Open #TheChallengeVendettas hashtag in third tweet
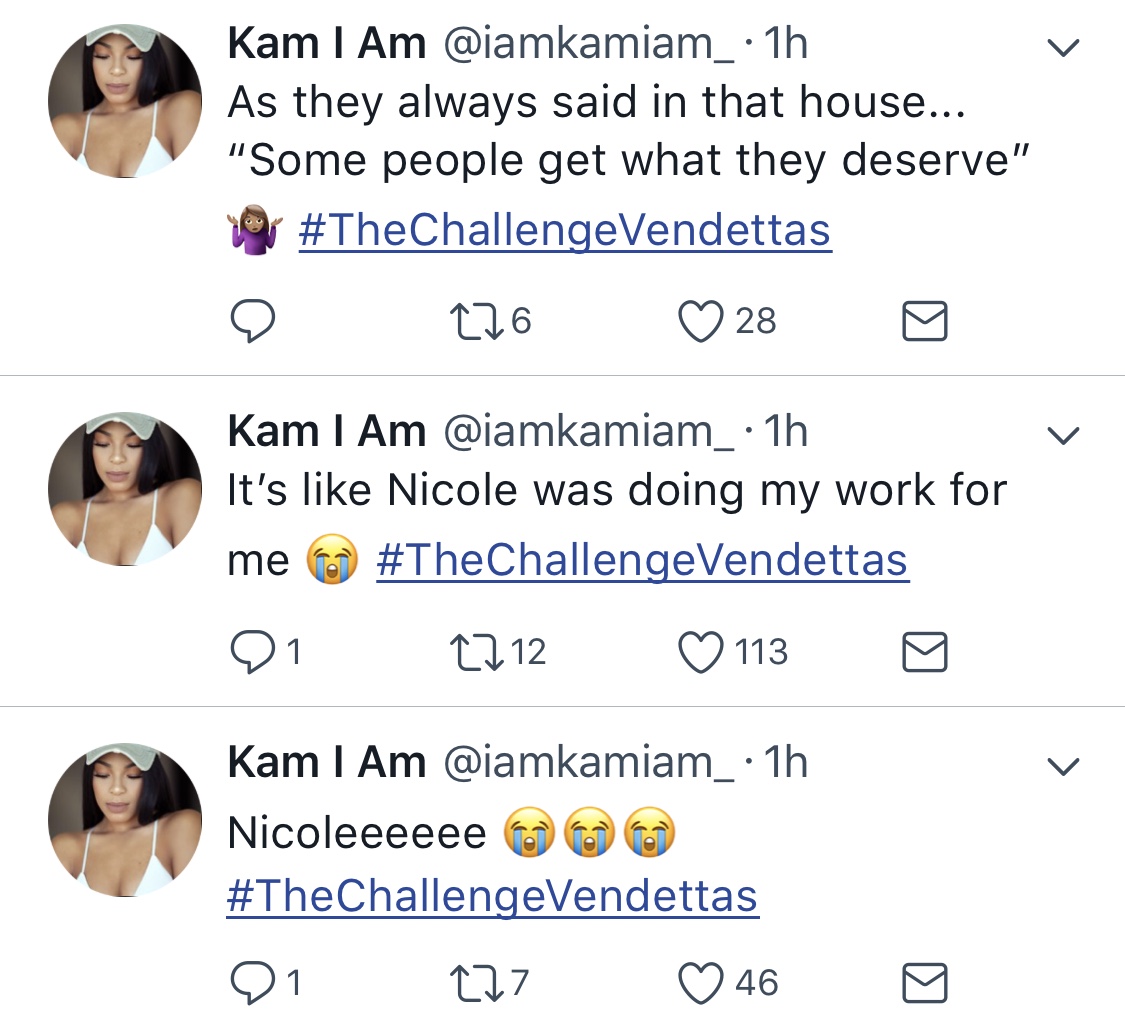The height and width of the screenshot is (1027, 1125). 492,896
